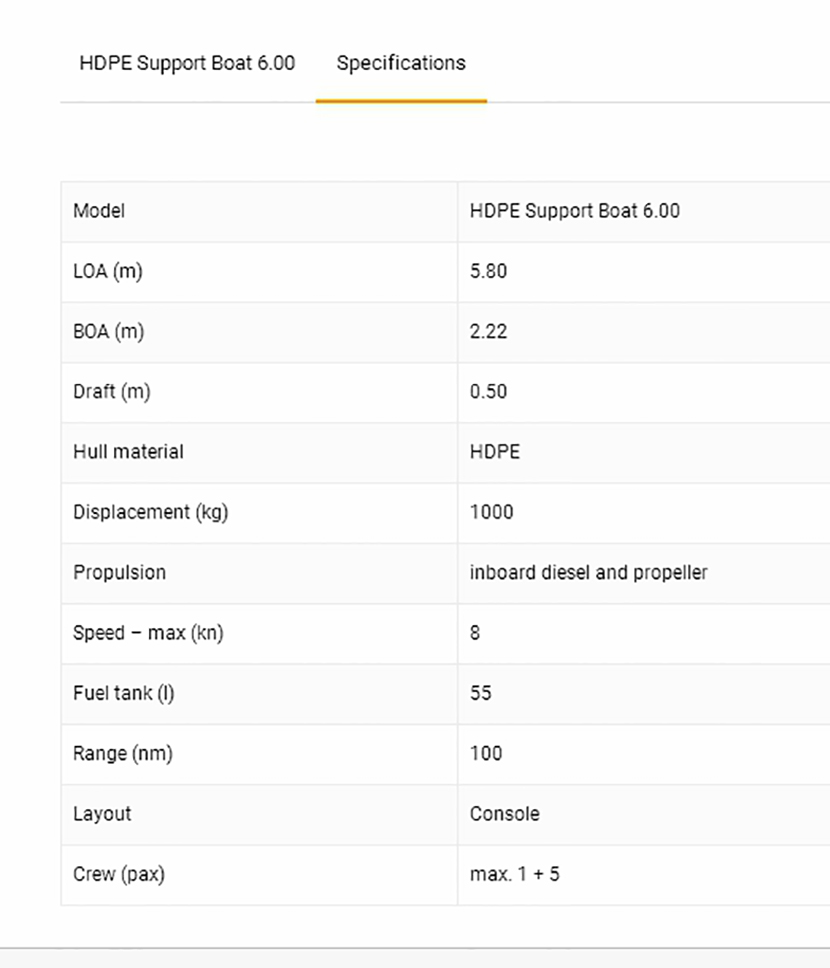The height and width of the screenshot is (968, 830).
Task: Select the Displacement (kg) label
Action: (150, 512)
